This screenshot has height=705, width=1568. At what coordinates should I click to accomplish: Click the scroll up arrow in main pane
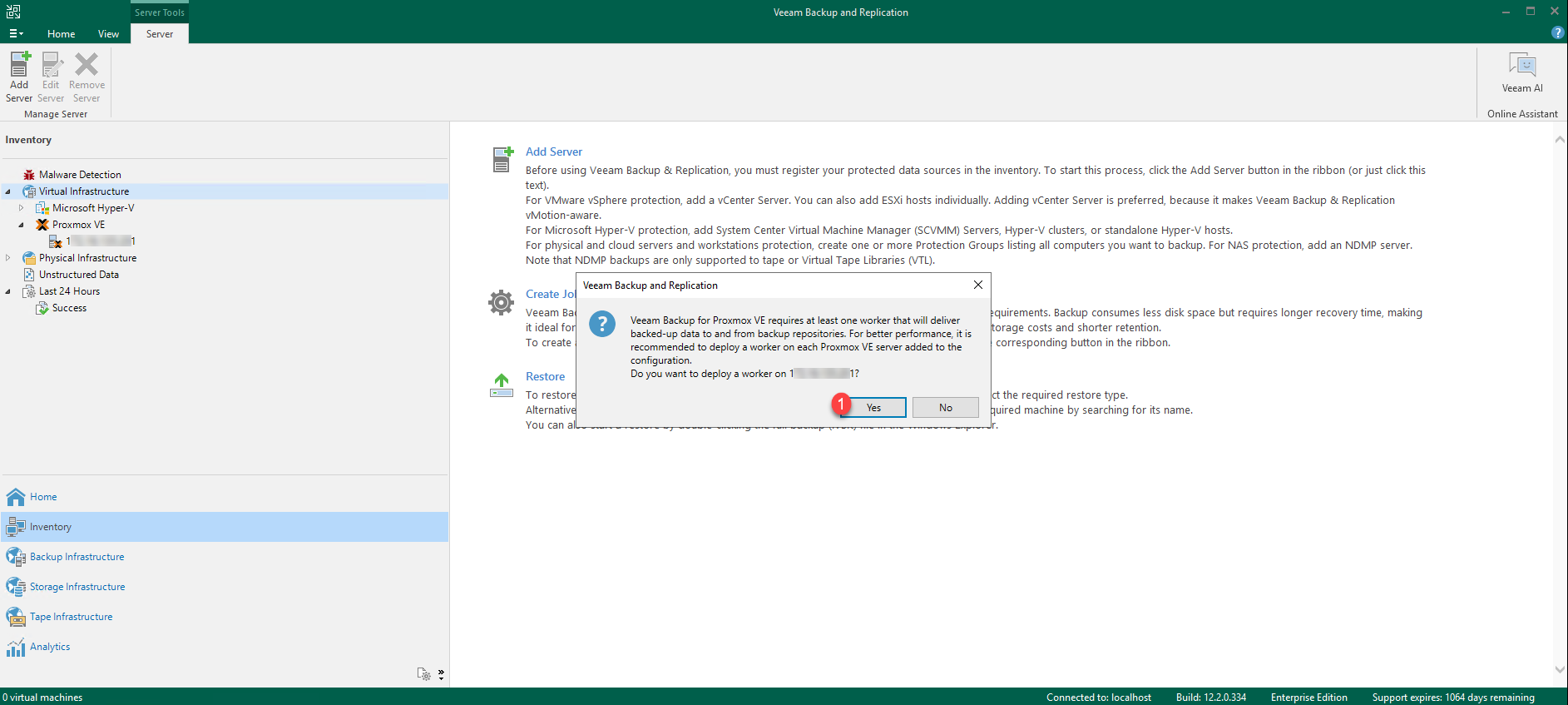click(x=1560, y=139)
